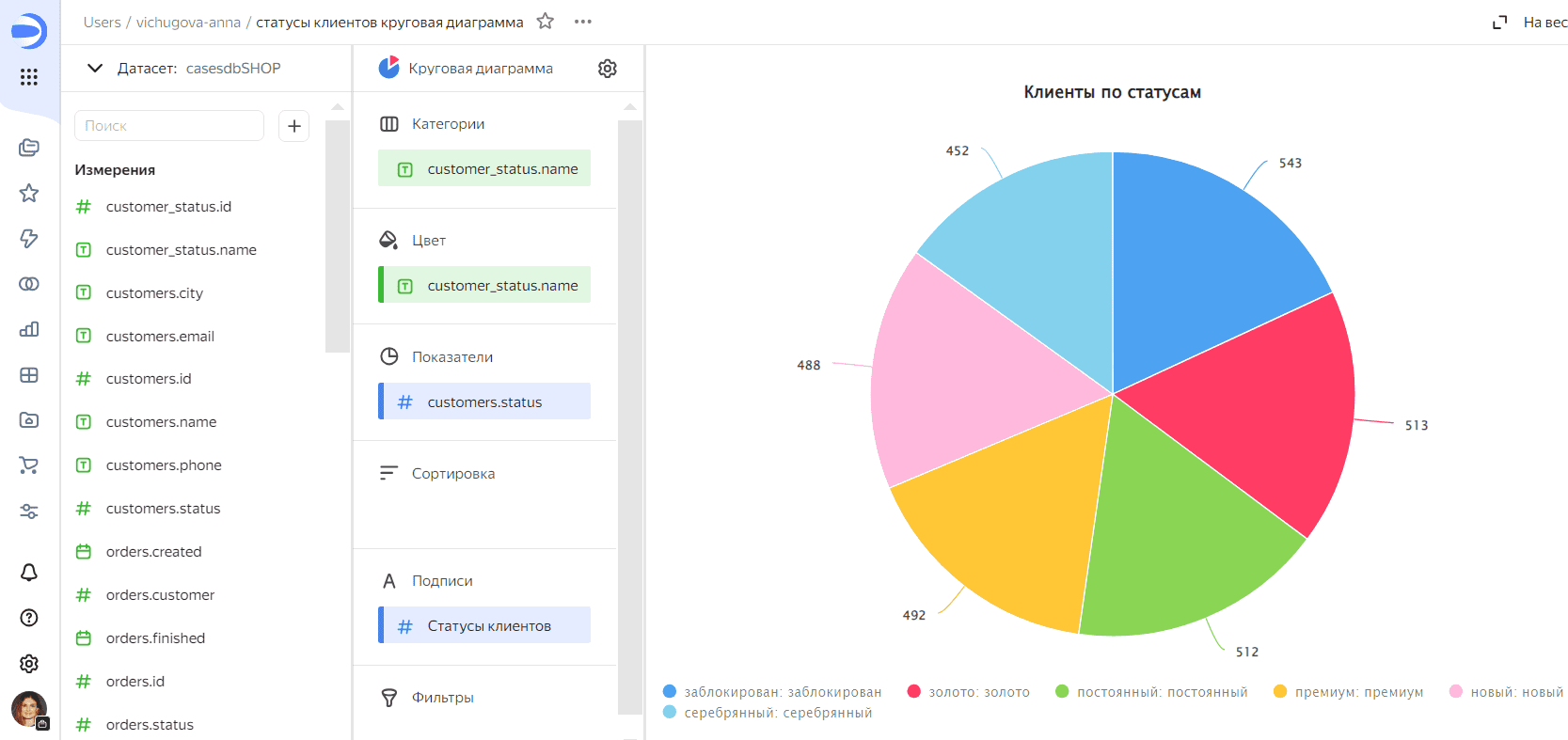The height and width of the screenshot is (740, 1568).
Task: Open the user account avatar
Action: (29, 709)
